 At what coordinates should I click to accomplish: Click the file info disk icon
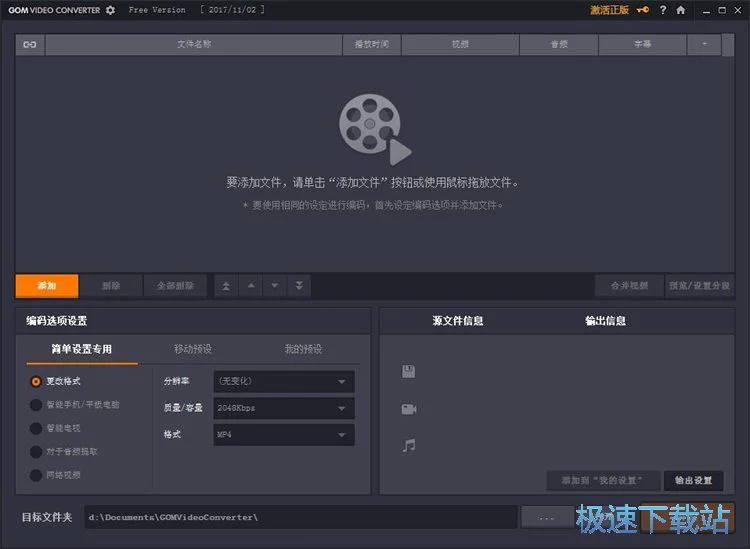pos(408,372)
